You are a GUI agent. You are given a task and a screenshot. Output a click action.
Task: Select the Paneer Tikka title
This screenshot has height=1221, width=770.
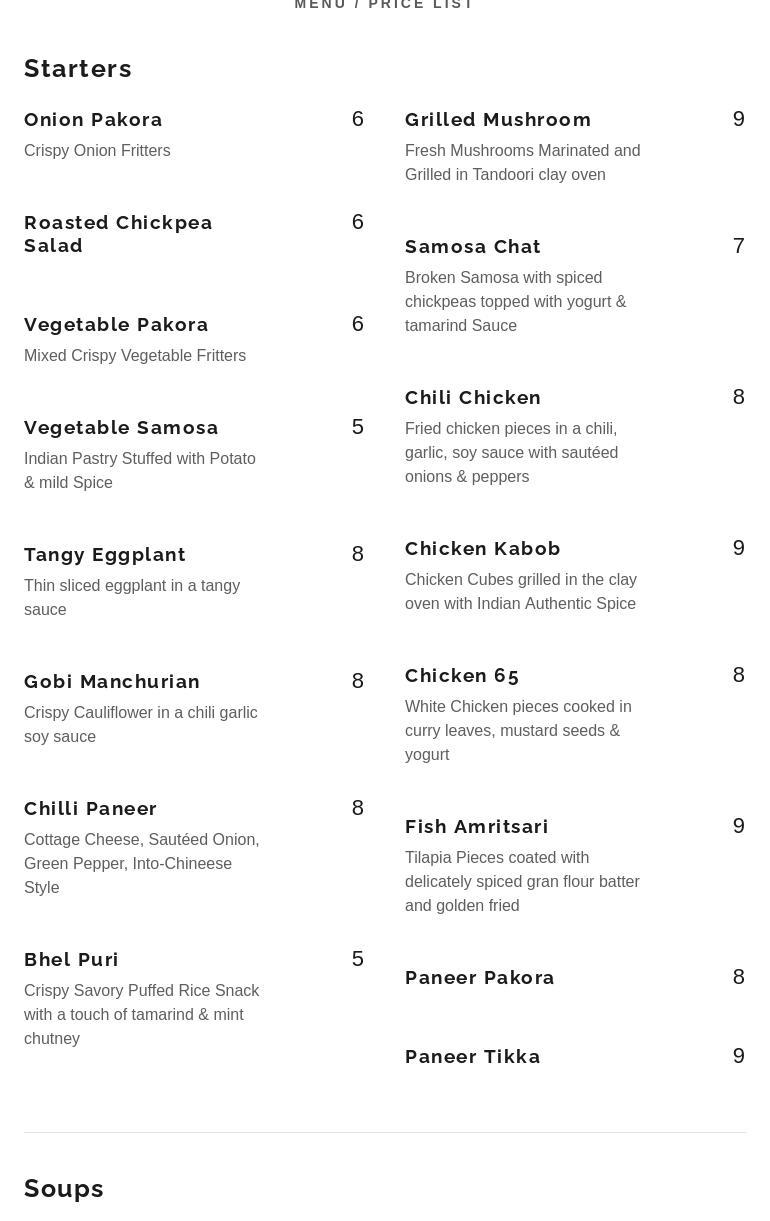(473, 1057)
